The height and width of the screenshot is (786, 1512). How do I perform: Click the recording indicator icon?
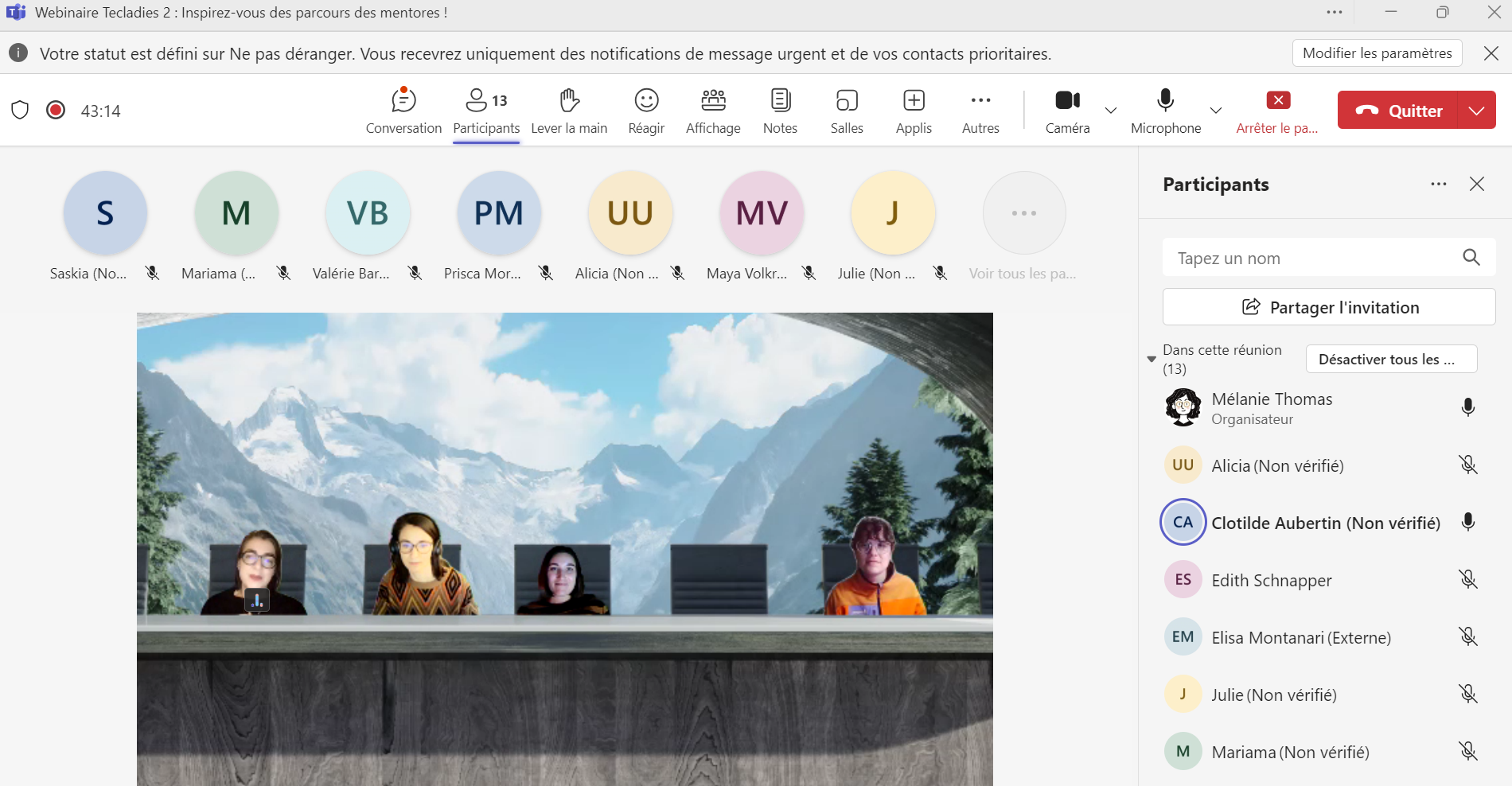tap(56, 110)
